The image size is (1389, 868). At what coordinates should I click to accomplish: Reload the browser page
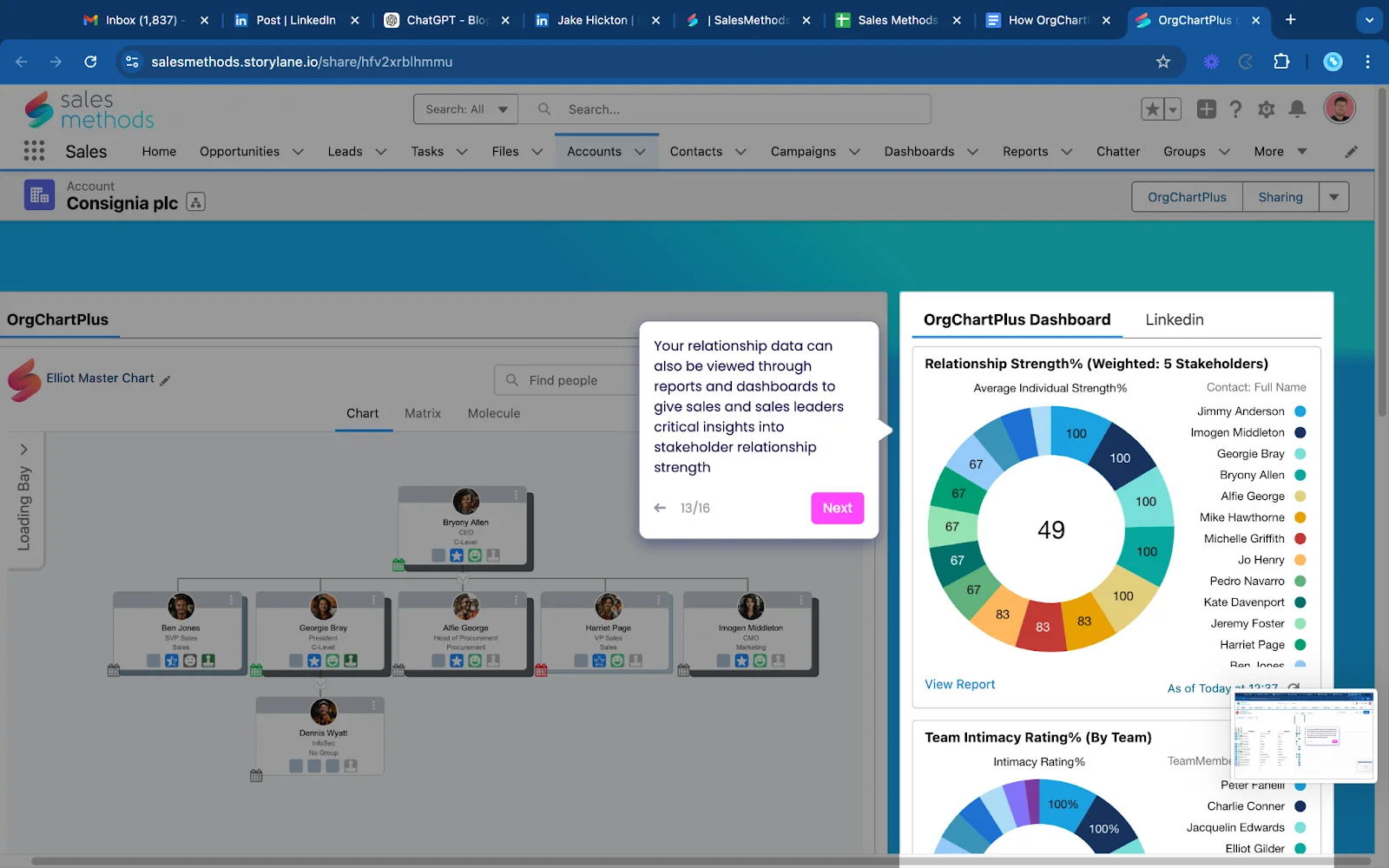pyautogui.click(x=90, y=62)
